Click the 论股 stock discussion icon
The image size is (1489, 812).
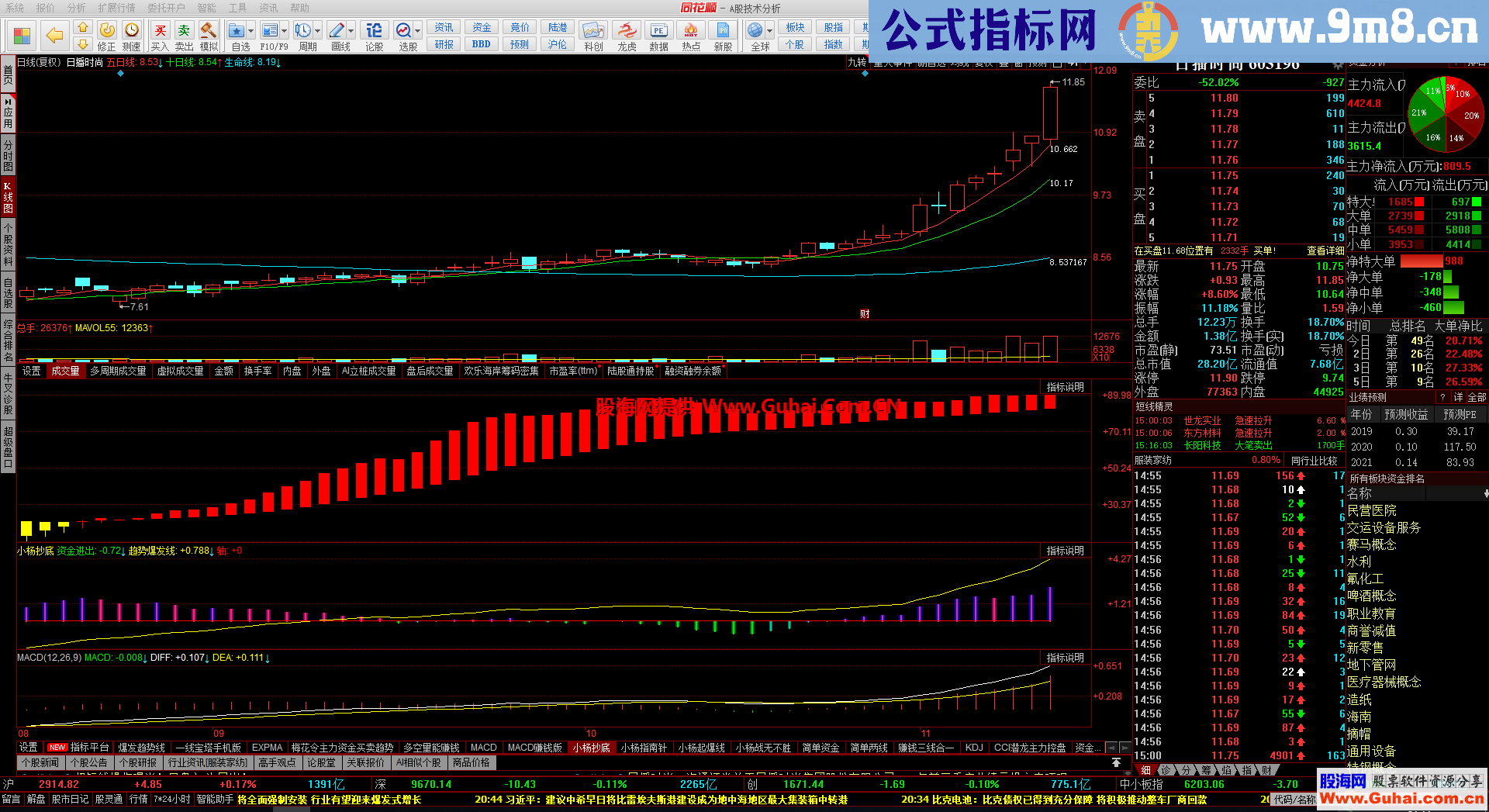pyautogui.click(x=374, y=36)
